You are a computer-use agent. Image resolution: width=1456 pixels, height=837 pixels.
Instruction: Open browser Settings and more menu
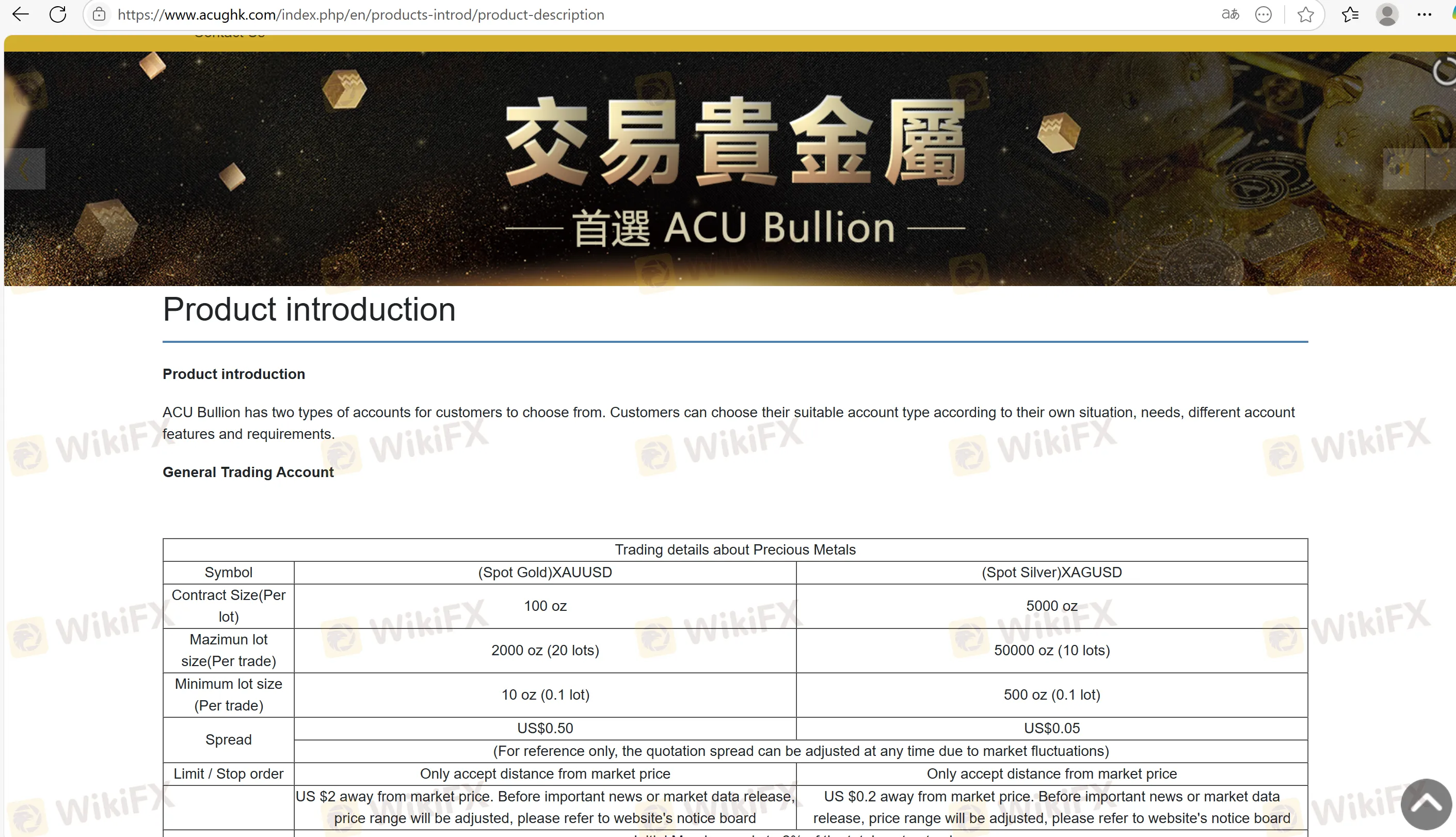point(1425,14)
